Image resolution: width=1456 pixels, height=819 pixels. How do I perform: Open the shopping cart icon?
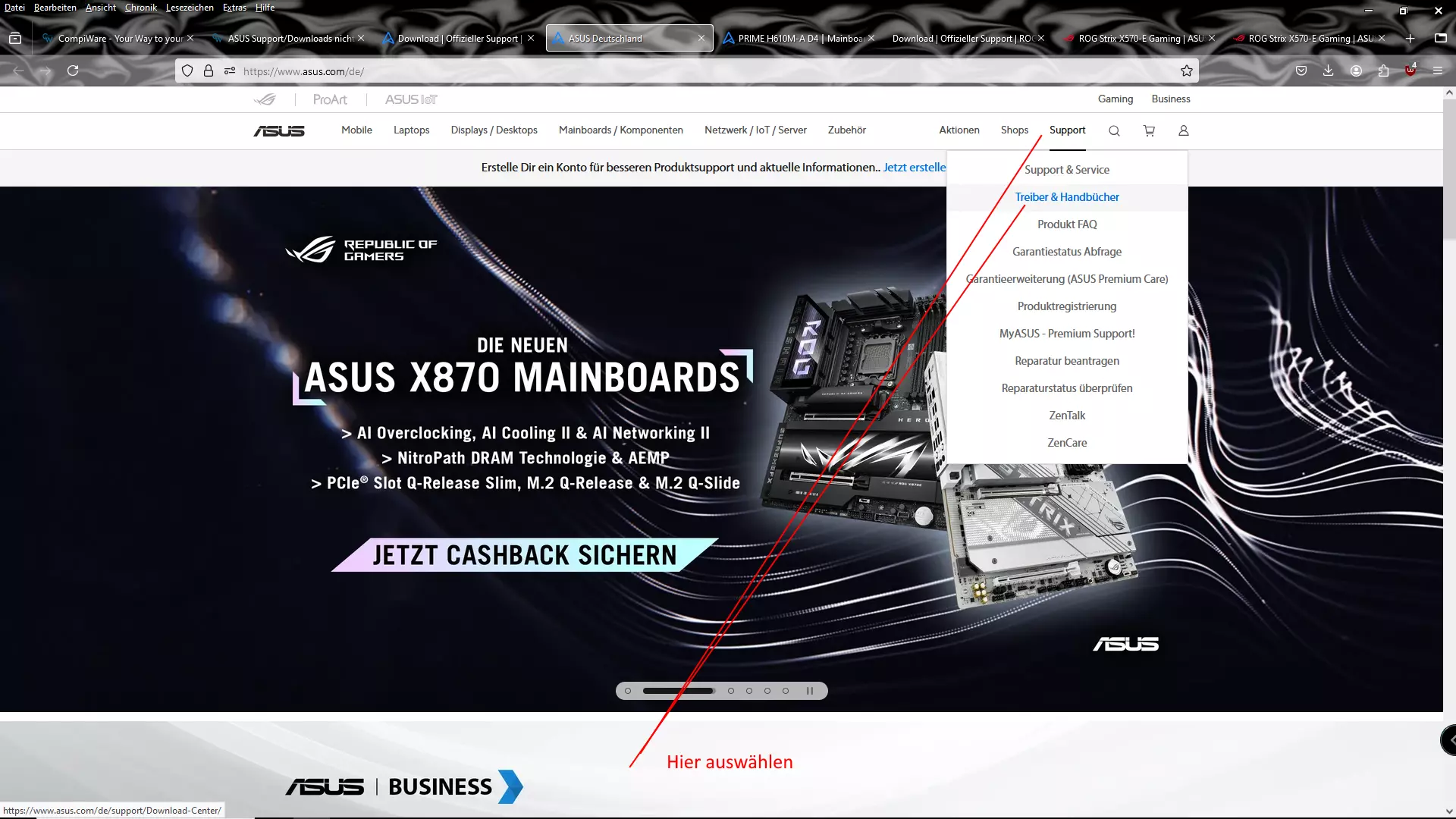click(1149, 130)
